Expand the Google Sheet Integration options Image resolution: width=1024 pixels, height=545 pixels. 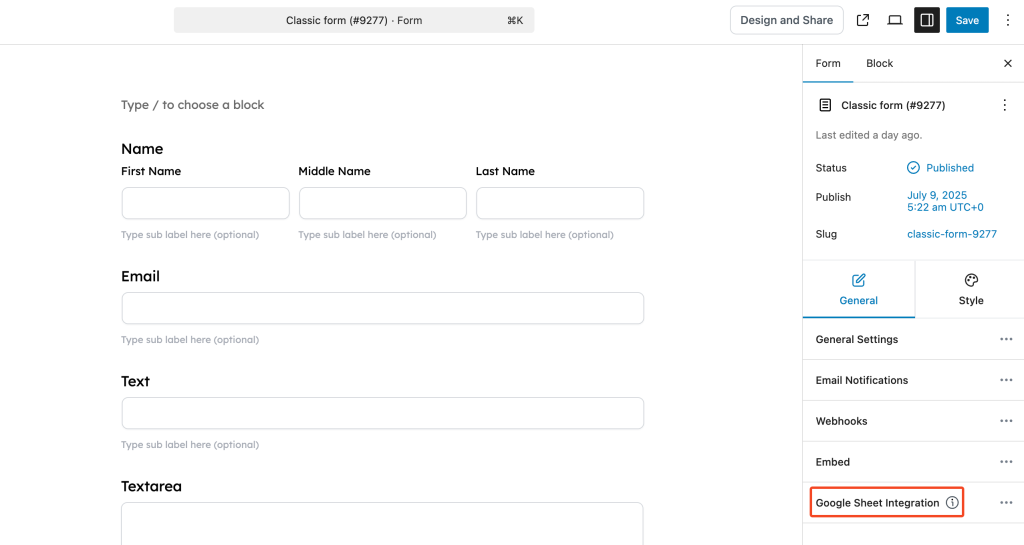(x=1006, y=503)
